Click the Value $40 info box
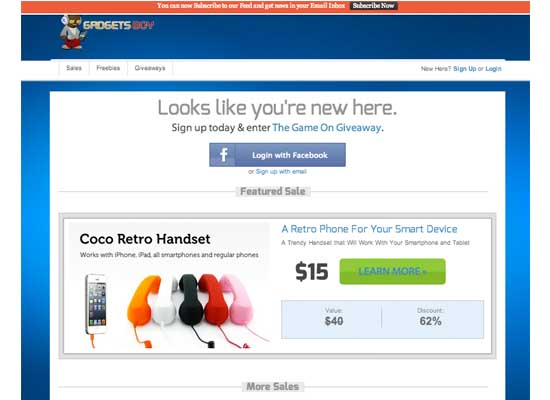This screenshot has height=400, width=550. click(x=334, y=318)
